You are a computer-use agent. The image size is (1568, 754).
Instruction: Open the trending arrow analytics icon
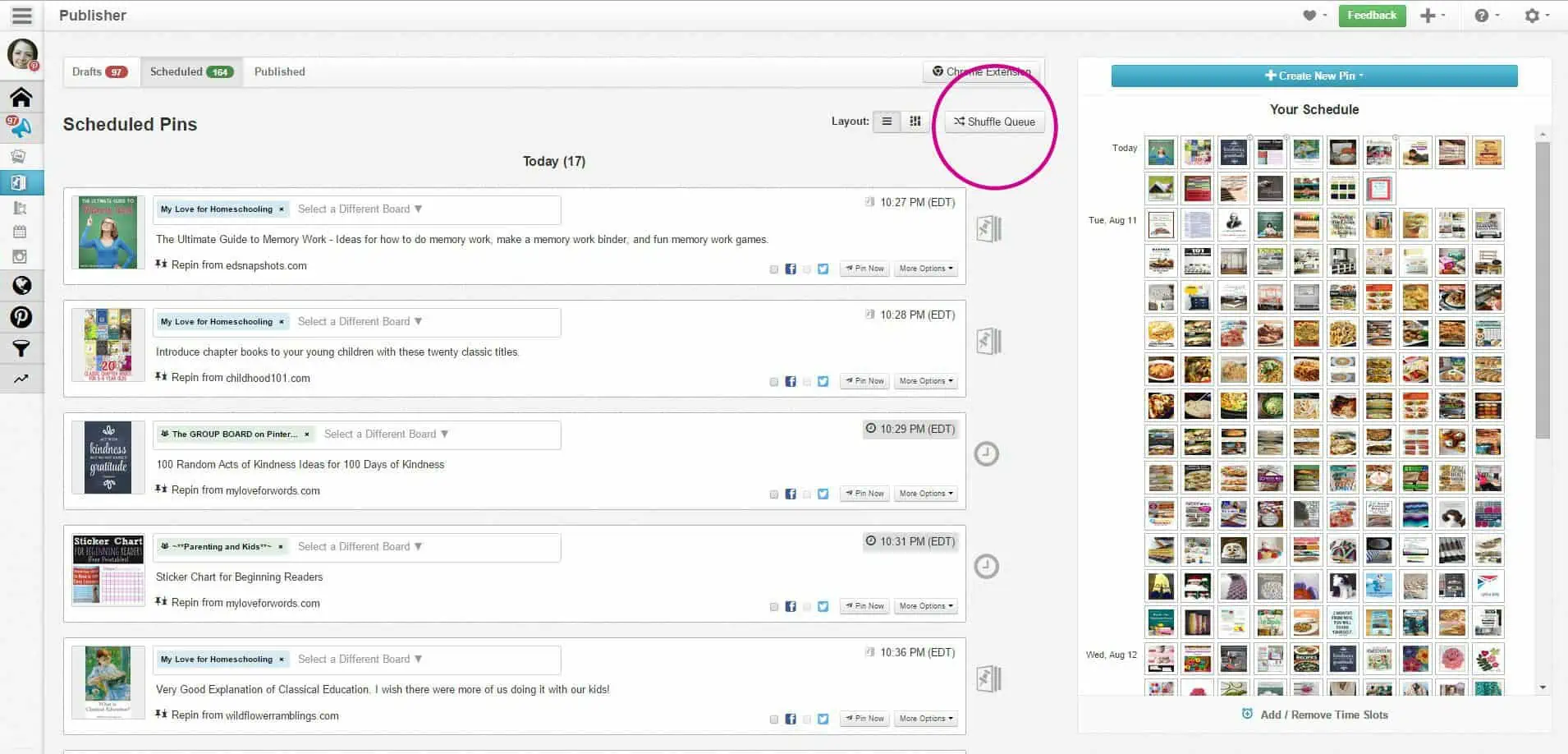point(21,379)
